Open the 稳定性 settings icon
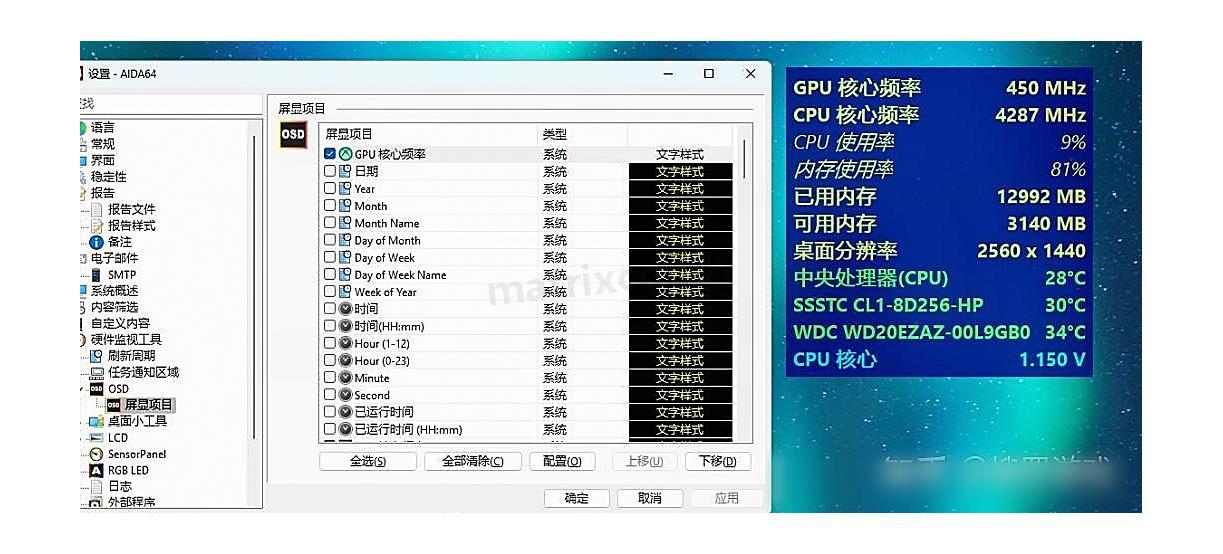The image size is (1223, 554). pyautogui.click(x=83, y=177)
